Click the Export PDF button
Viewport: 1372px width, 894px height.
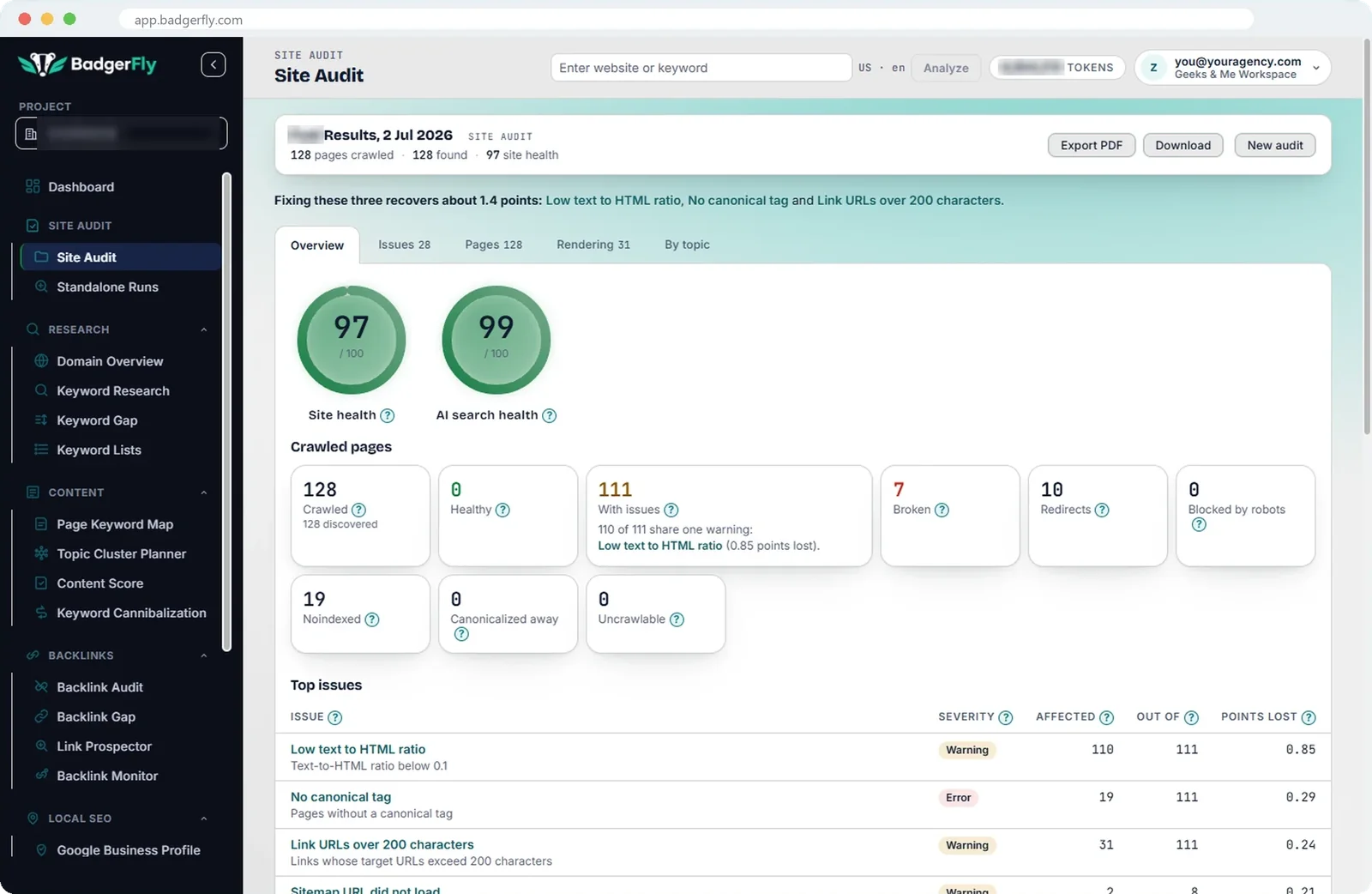tap(1092, 145)
